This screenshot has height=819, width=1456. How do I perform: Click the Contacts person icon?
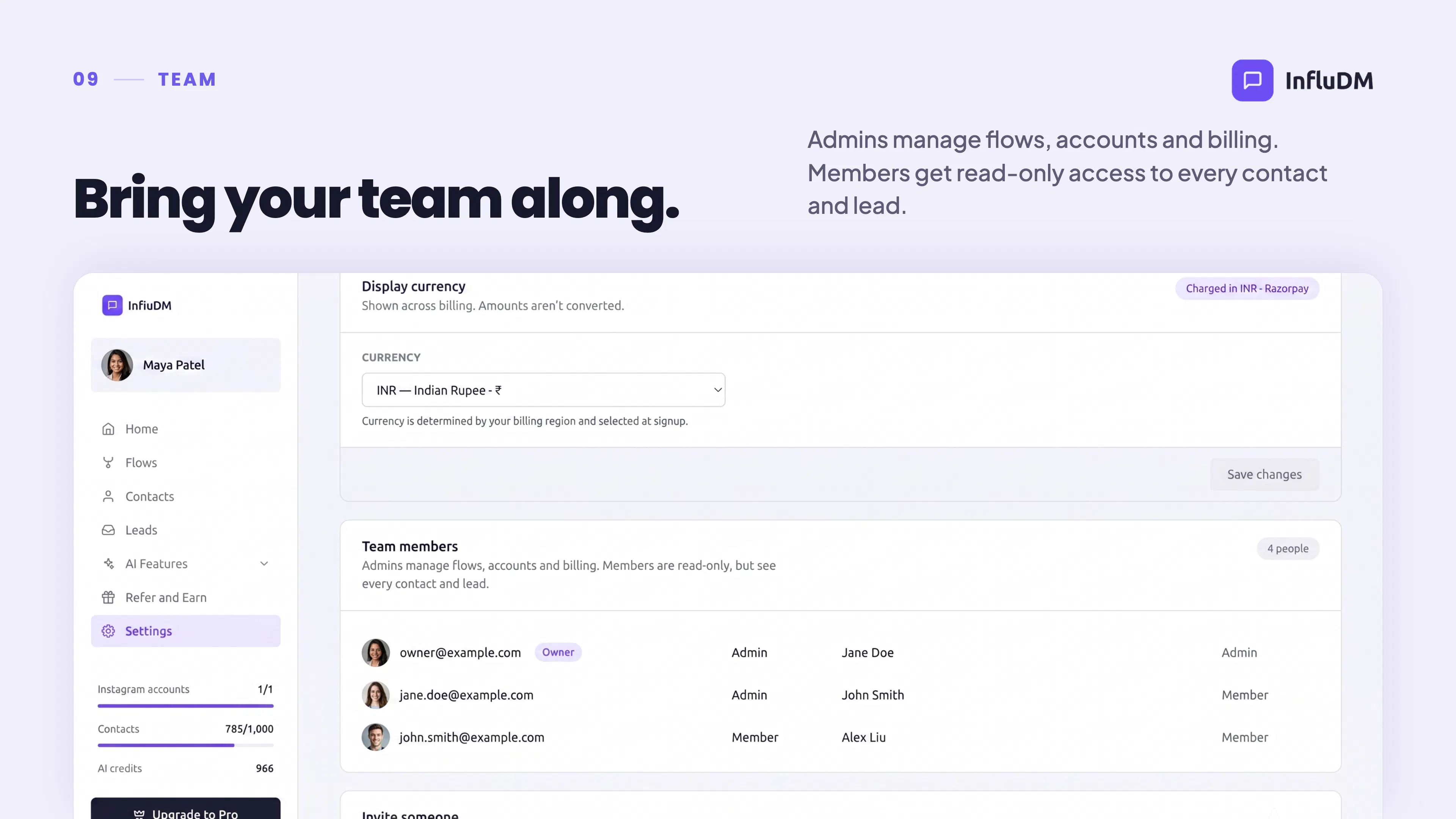(x=108, y=496)
